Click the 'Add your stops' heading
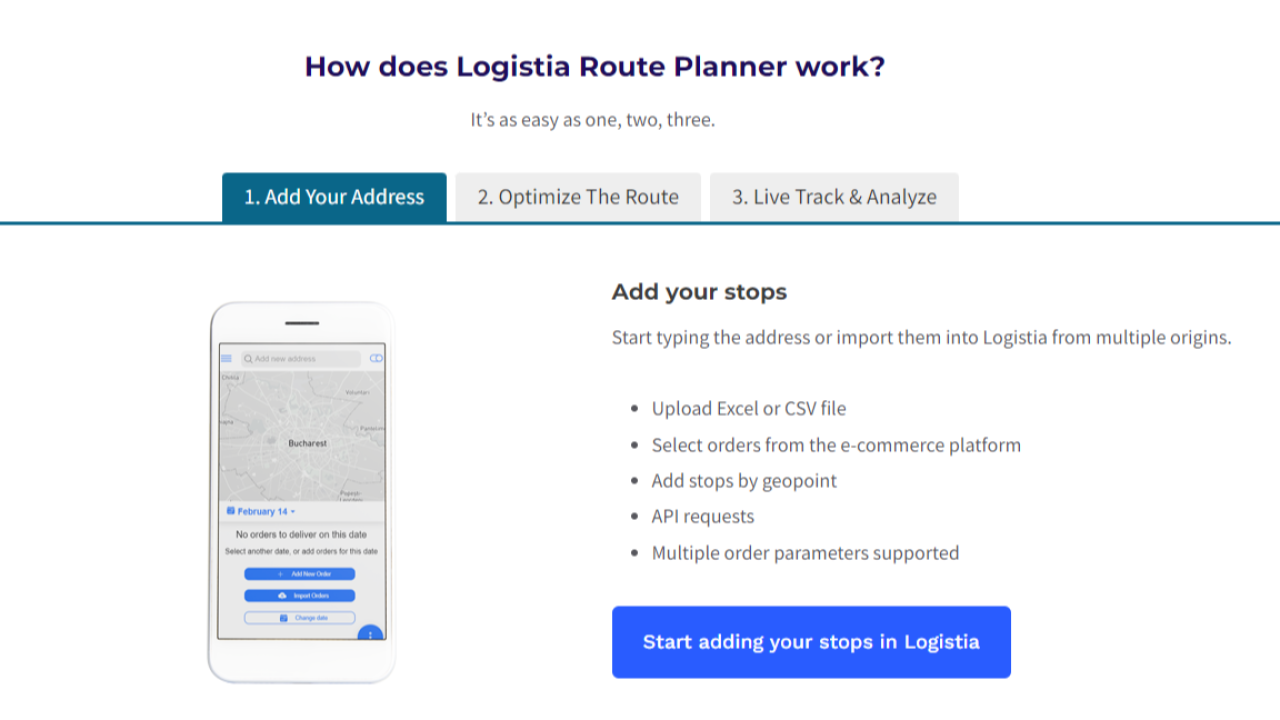 point(699,292)
